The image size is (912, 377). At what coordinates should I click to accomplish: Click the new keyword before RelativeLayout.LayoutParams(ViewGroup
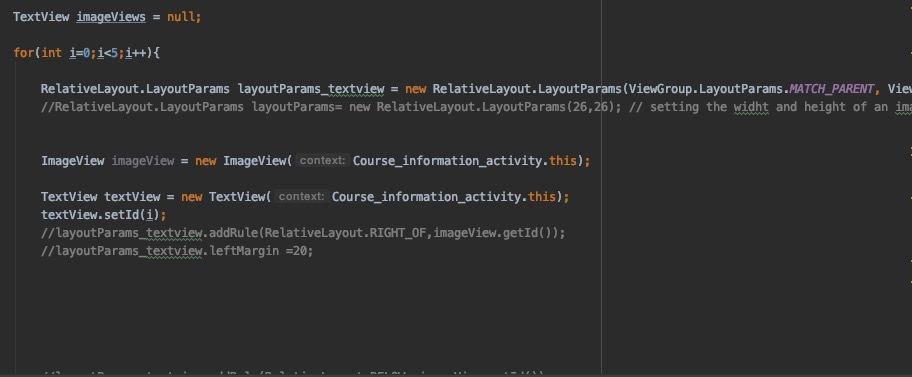tap(416, 89)
